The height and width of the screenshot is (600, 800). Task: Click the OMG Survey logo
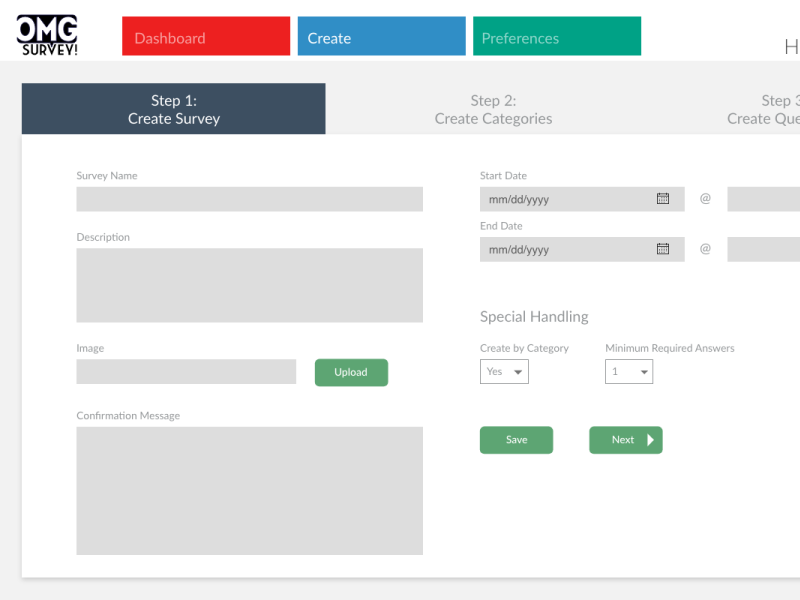pyautogui.click(x=45, y=33)
